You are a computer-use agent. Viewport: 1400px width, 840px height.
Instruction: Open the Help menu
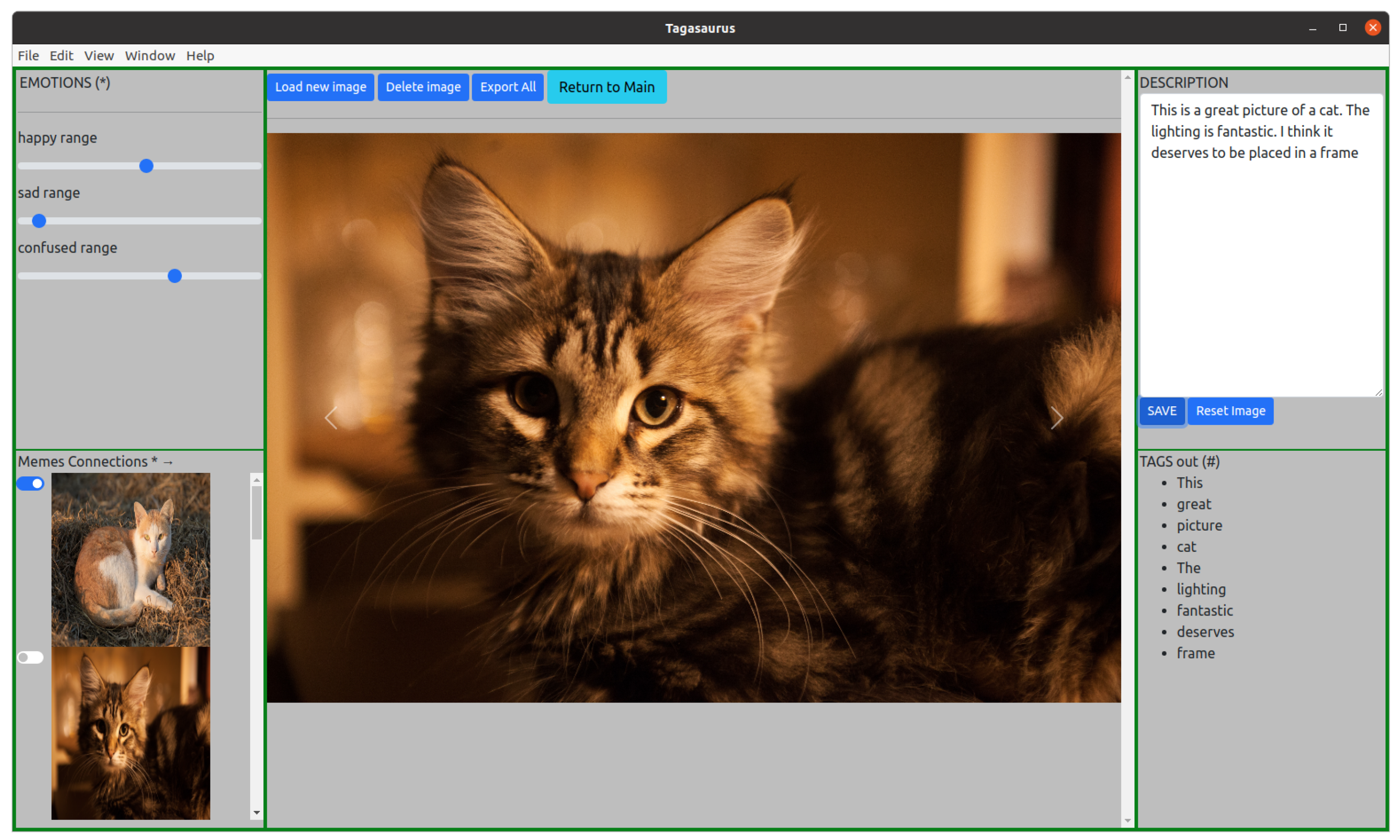200,55
